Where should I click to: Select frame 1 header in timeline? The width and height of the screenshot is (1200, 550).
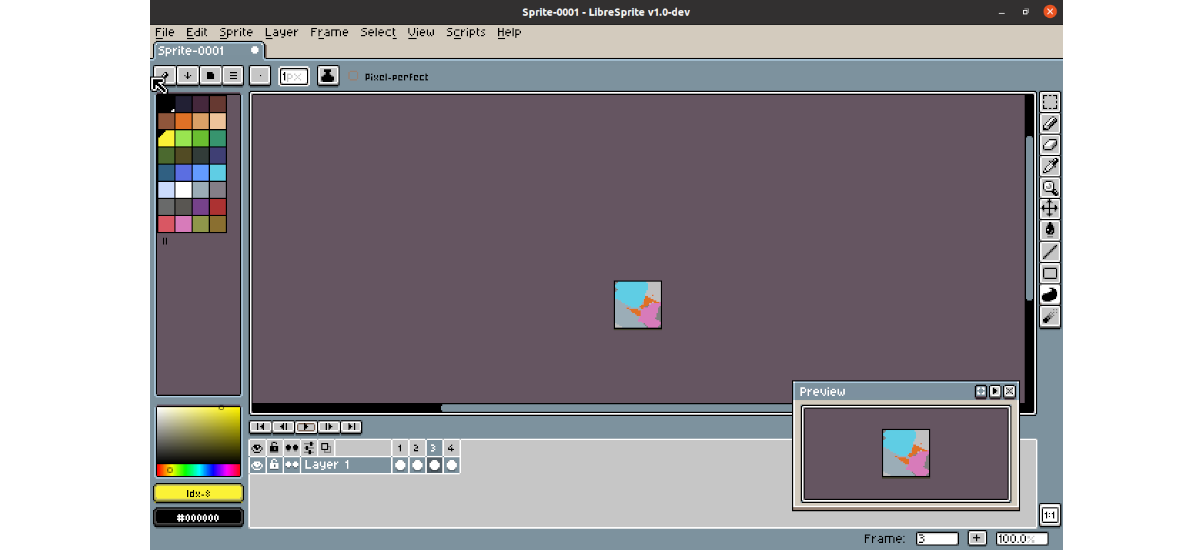(x=400, y=448)
